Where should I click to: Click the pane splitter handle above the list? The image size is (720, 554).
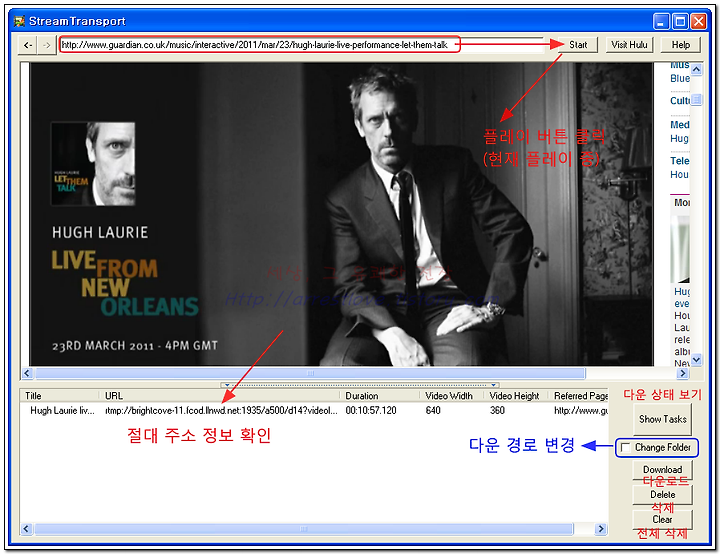360,385
